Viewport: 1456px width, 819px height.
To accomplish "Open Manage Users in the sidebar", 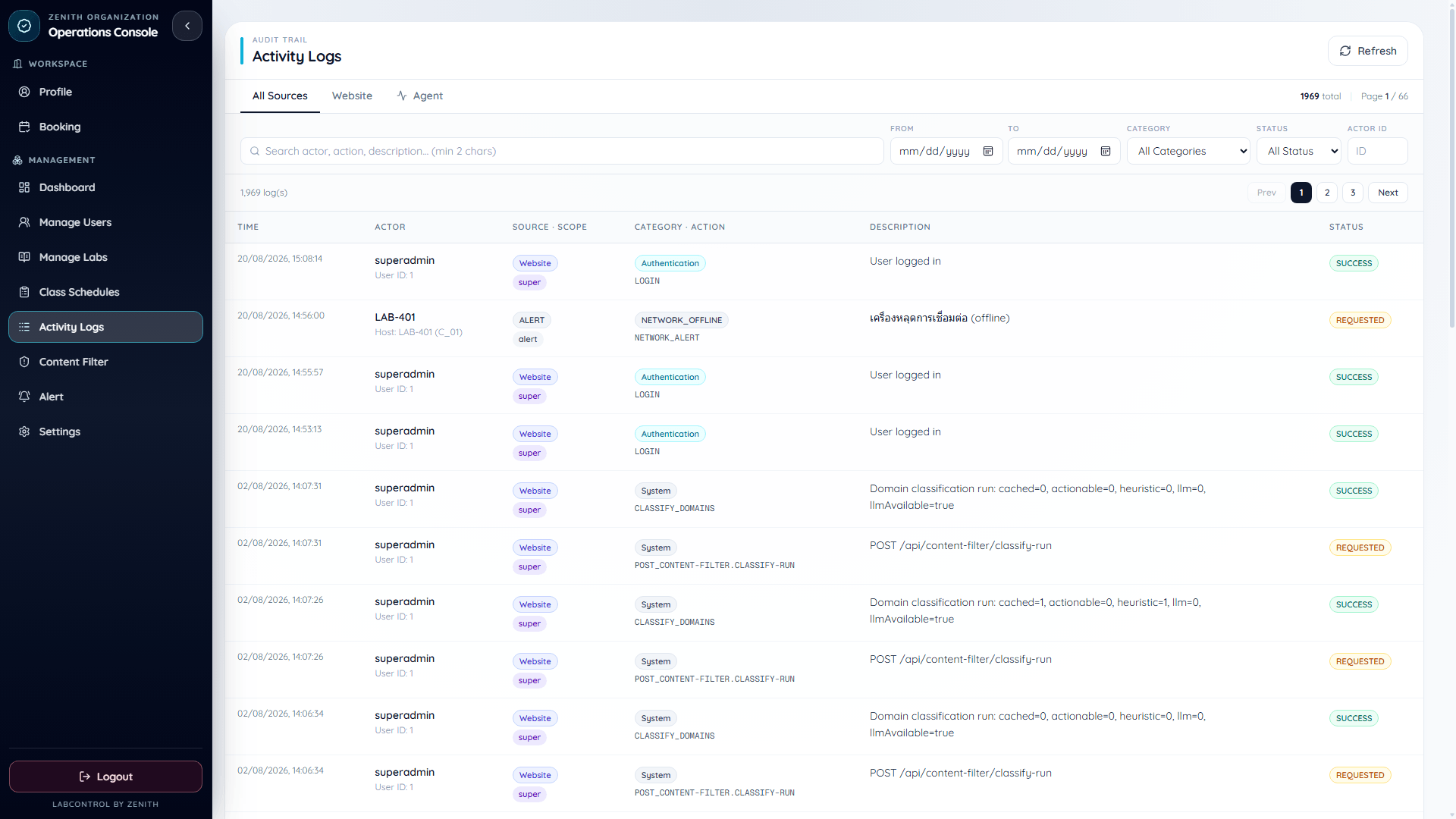I will [105, 222].
